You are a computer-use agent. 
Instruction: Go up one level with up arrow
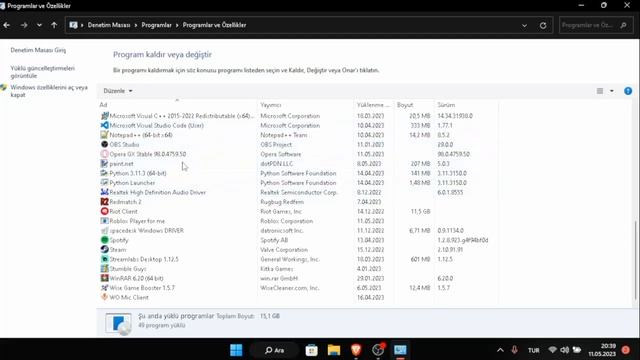pos(54,25)
